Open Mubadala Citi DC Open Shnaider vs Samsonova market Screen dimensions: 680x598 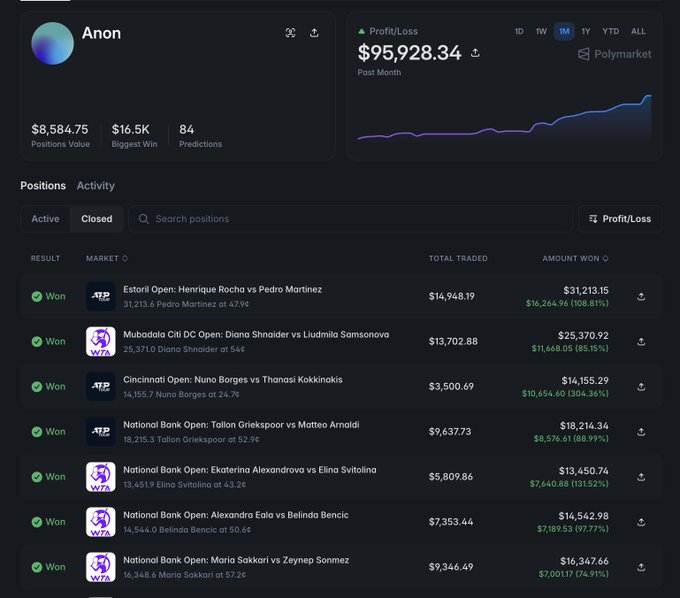pos(256,334)
